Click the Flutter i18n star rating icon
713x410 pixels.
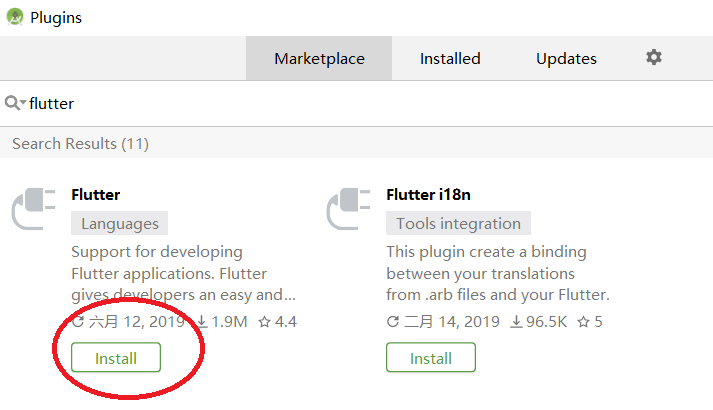583,322
